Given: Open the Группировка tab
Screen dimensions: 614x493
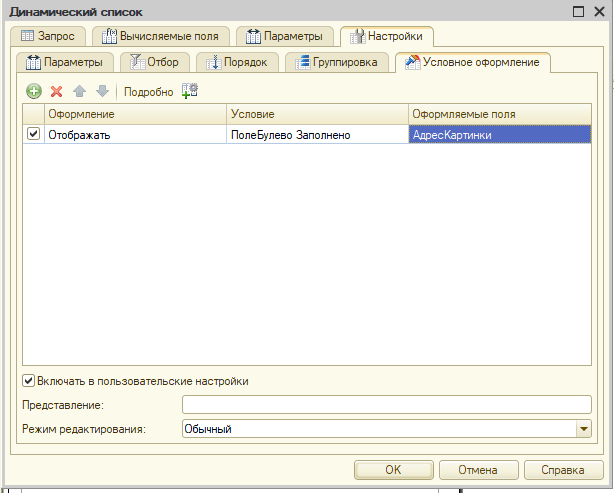Looking at the screenshot, I should 338,63.
